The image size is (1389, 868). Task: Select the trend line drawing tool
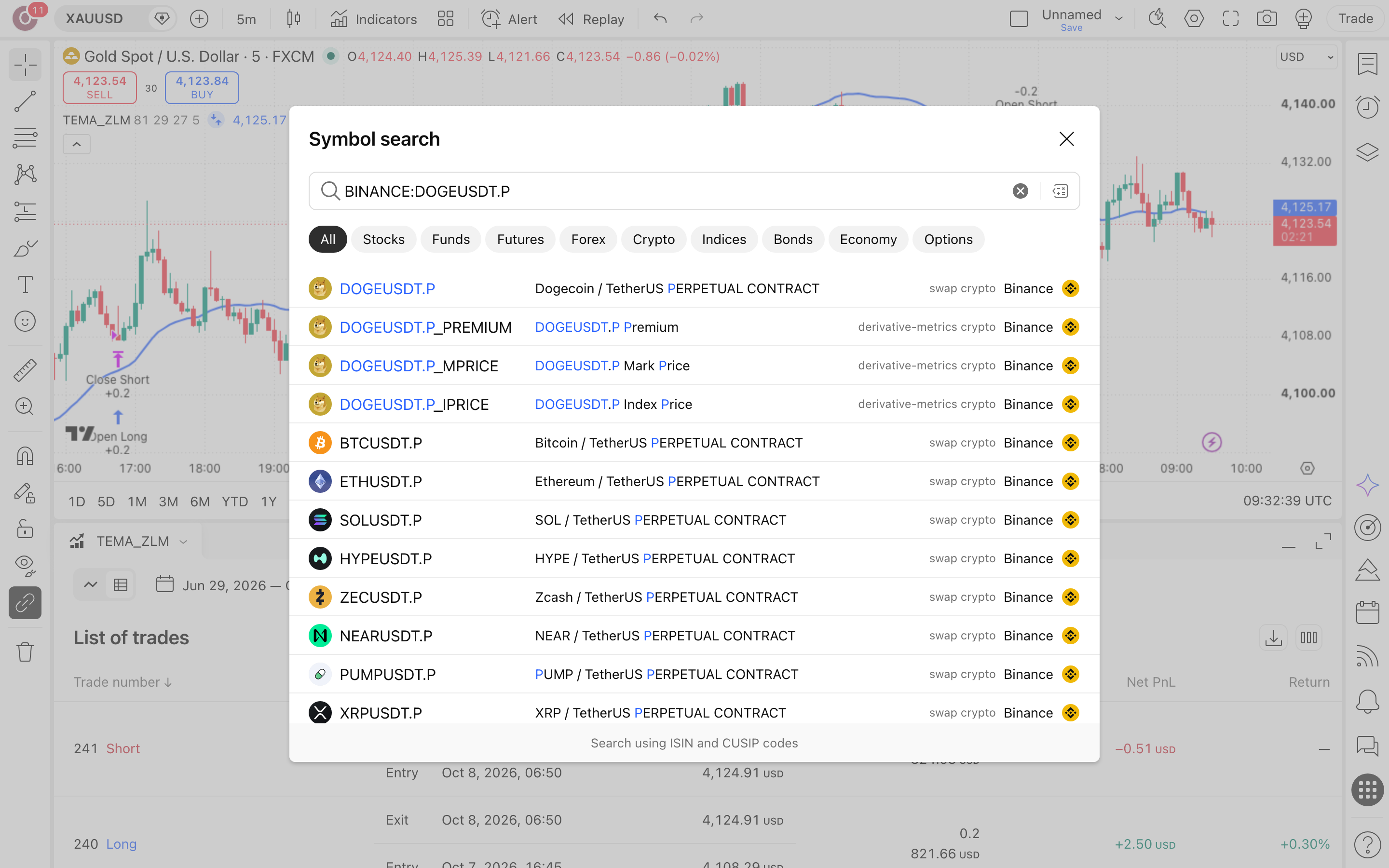(25, 102)
